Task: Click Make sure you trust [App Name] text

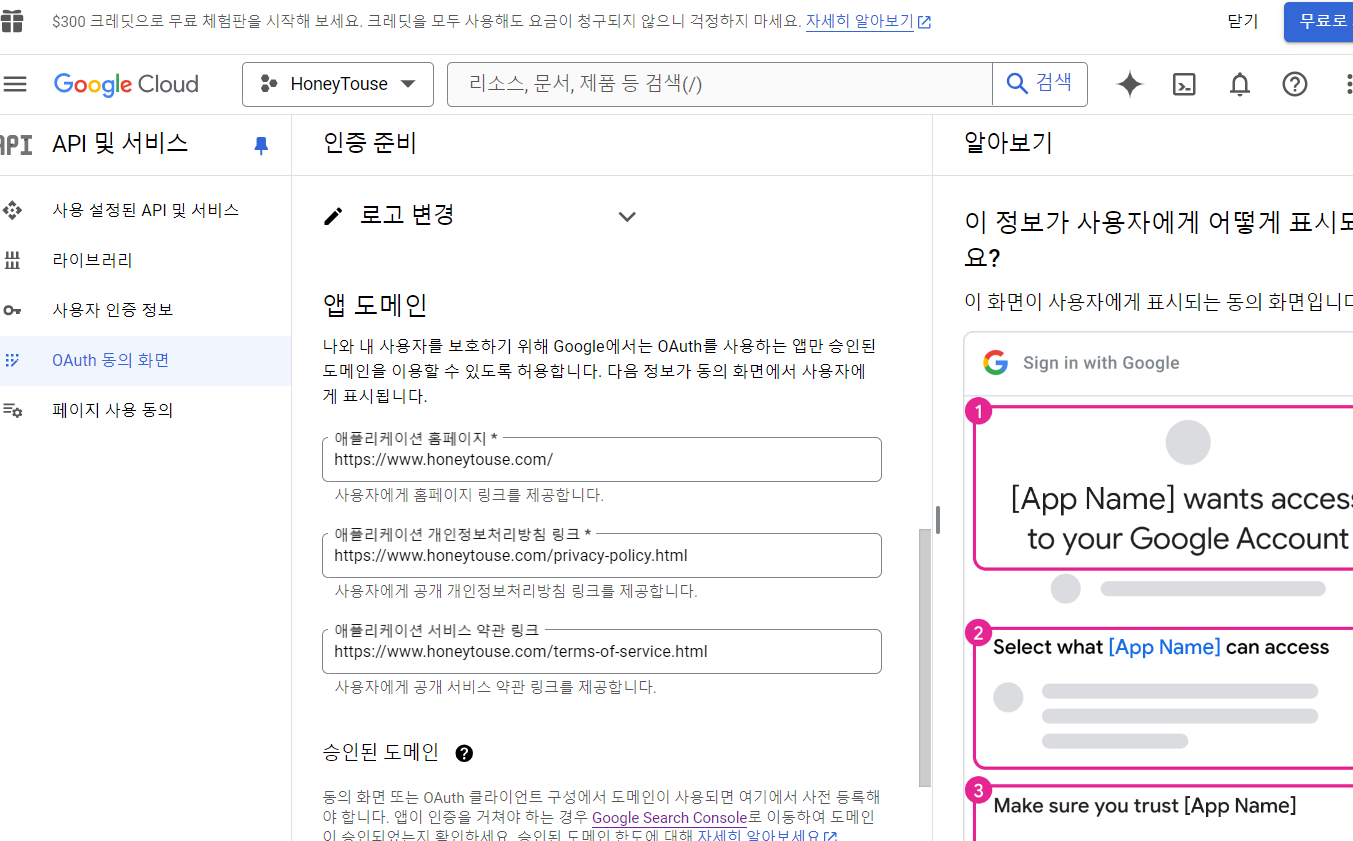Action: [1145, 805]
